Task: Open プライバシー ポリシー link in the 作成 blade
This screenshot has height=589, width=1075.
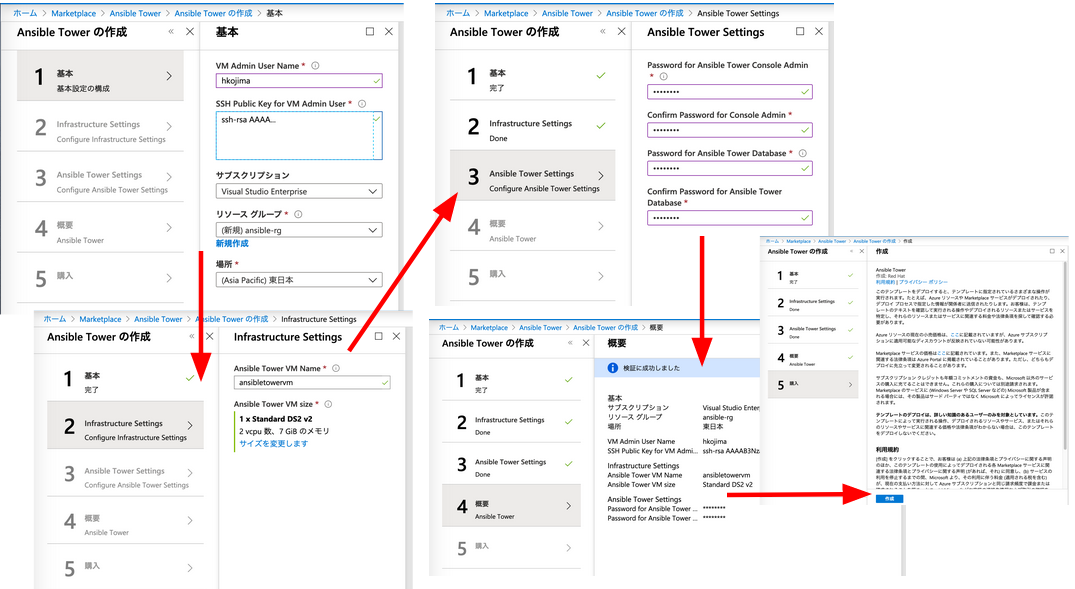Action: [923, 282]
